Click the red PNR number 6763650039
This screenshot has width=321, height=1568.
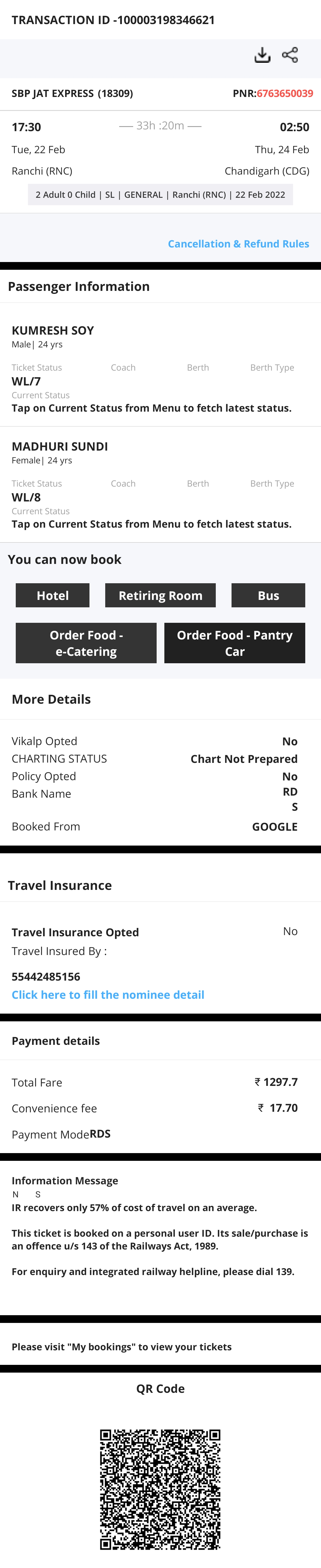pyautogui.click(x=284, y=93)
